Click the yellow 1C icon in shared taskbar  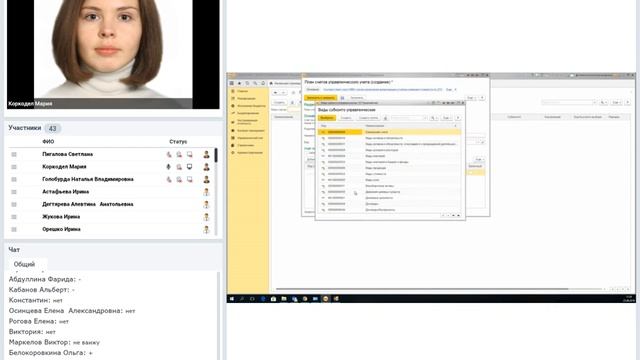(x=325, y=299)
